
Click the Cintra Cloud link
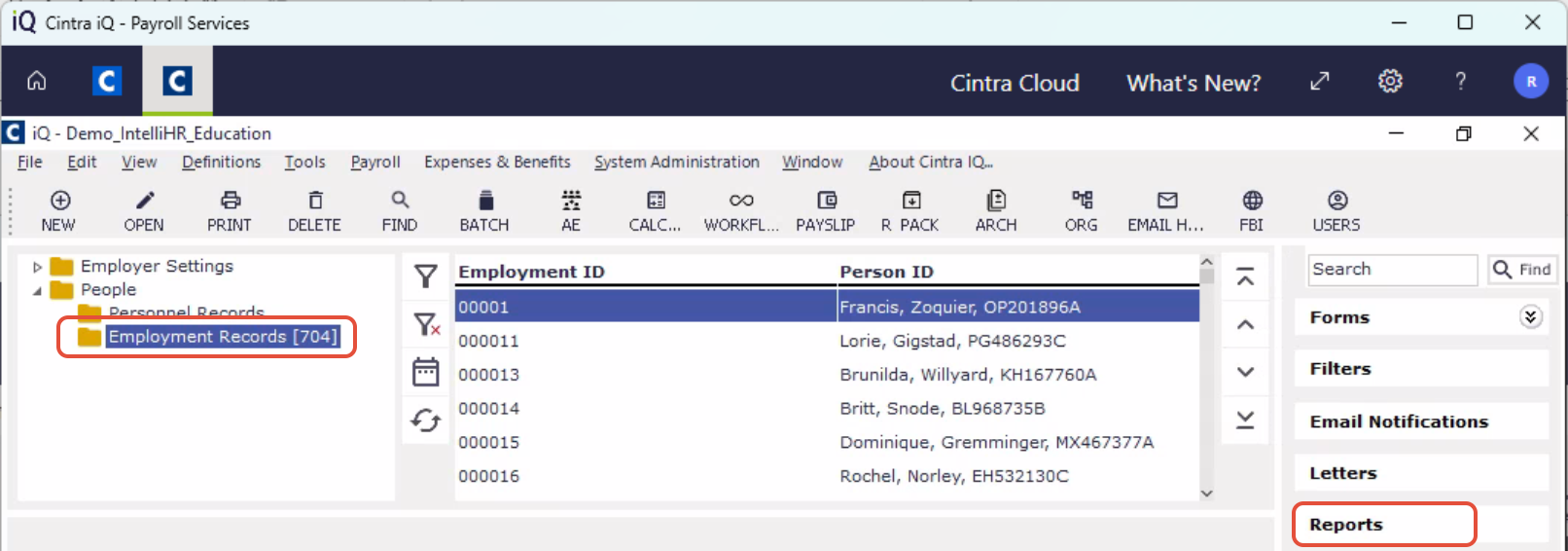point(1015,83)
